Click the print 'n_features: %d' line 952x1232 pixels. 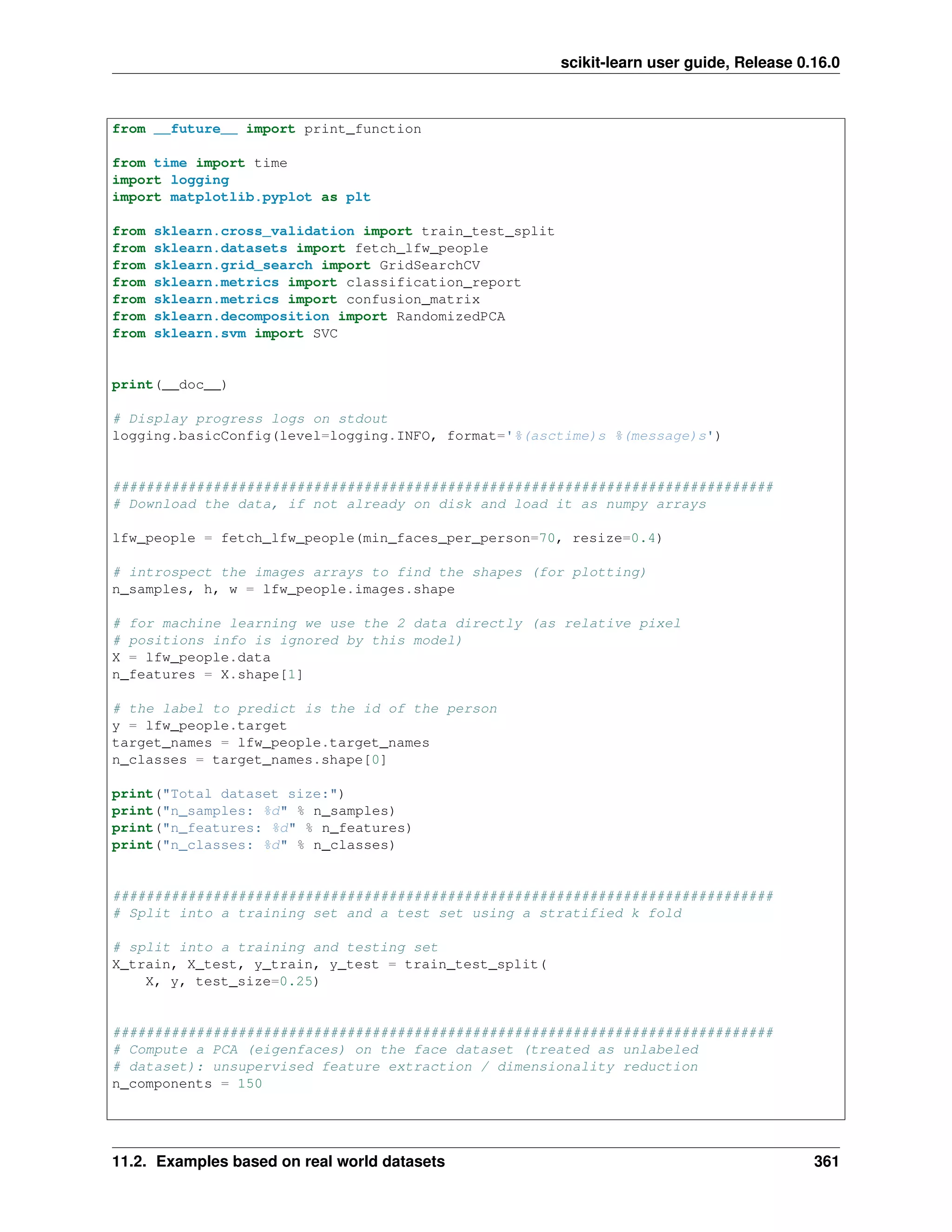[262, 828]
